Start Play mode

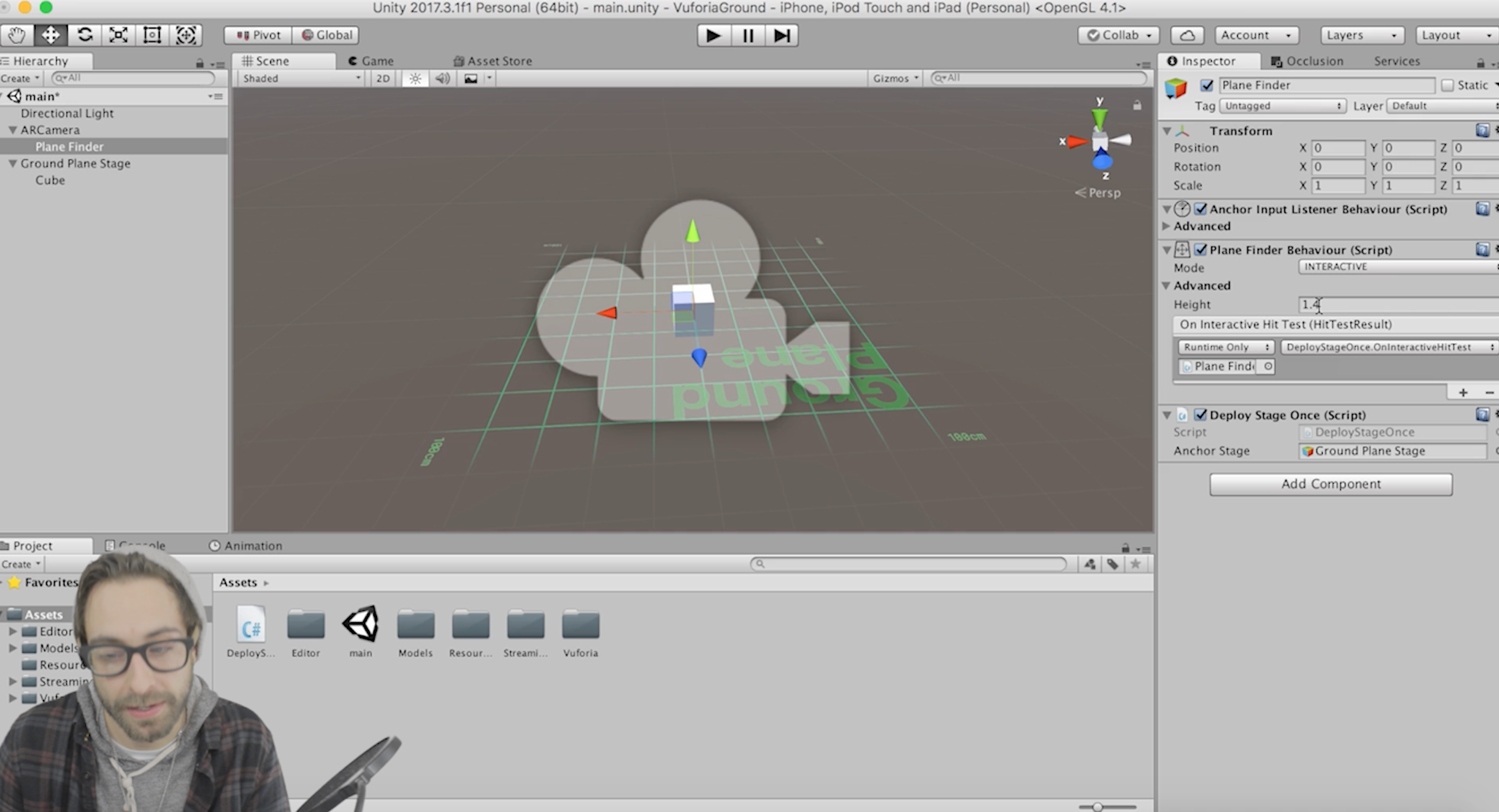click(713, 35)
